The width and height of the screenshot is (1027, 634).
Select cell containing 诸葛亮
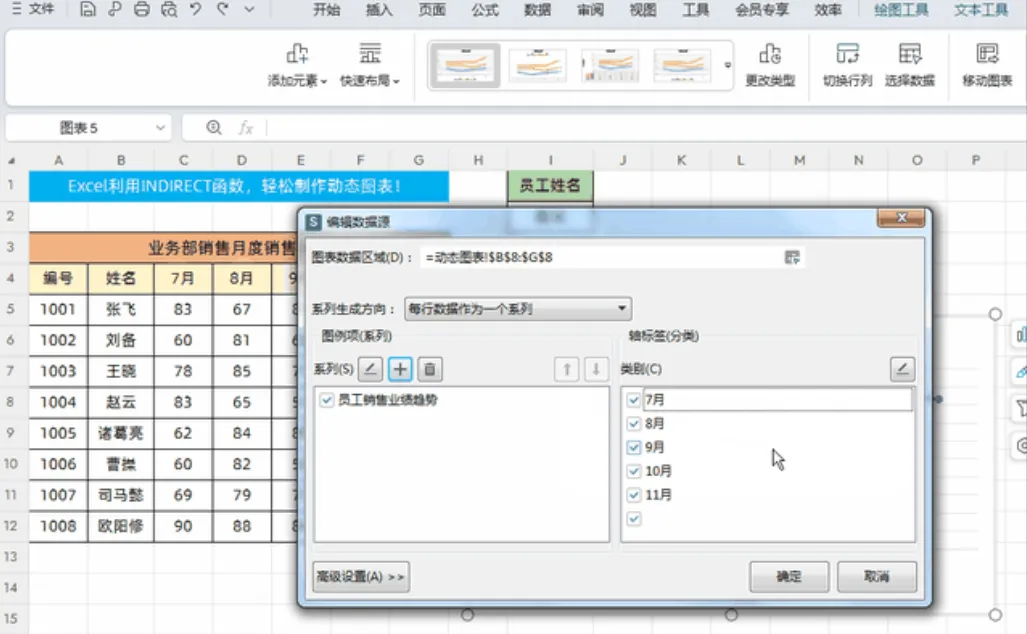pos(121,433)
